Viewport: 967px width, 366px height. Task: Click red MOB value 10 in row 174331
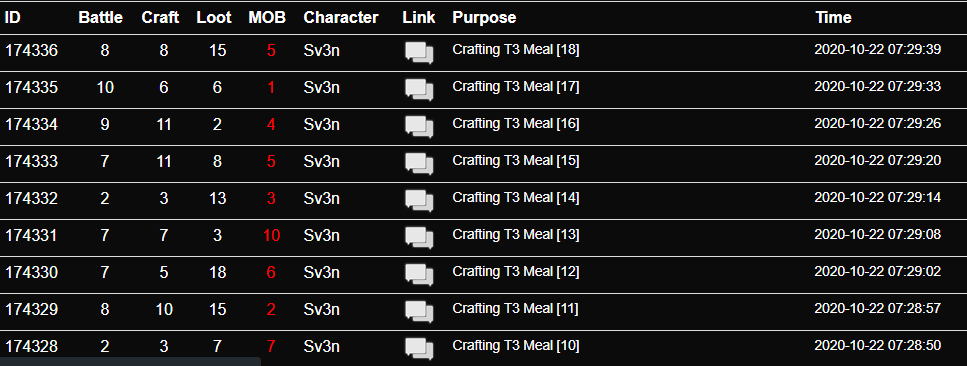point(271,235)
